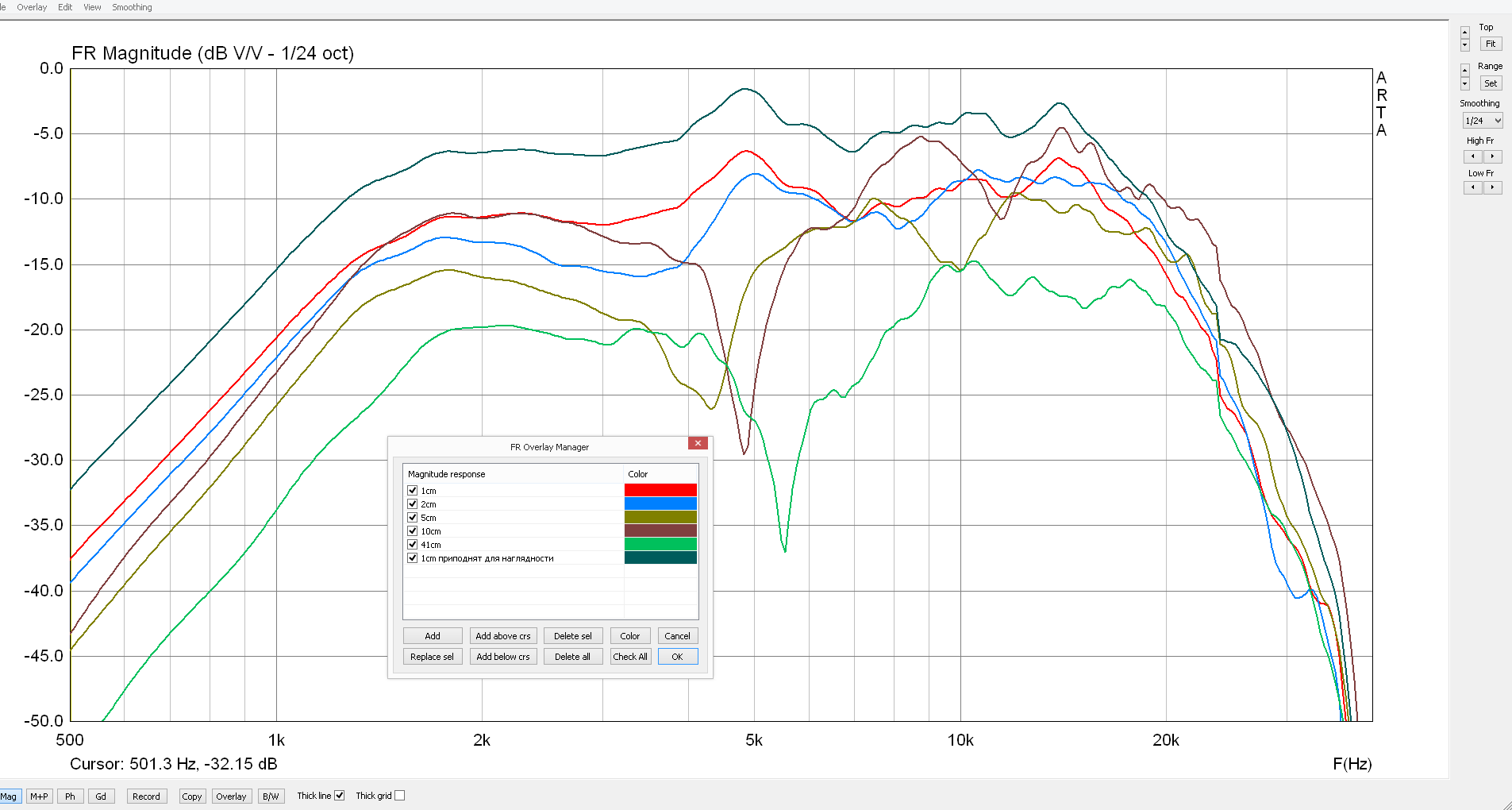The width and height of the screenshot is (1512, 810).
Task: Open the Edit menu
Action: pyautogui.click(x=65, y=7)
